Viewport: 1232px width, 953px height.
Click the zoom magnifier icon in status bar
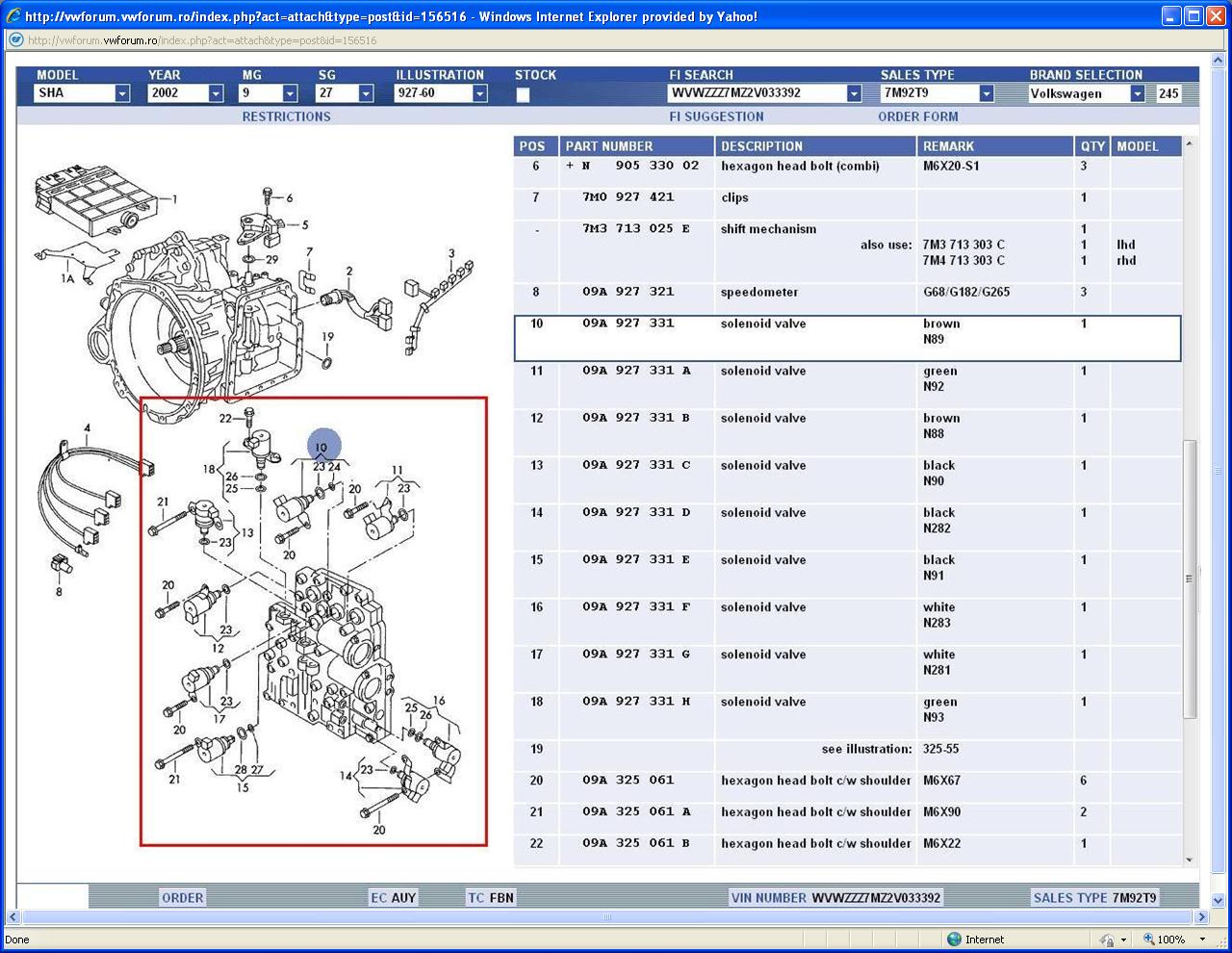pos(1148,939)
